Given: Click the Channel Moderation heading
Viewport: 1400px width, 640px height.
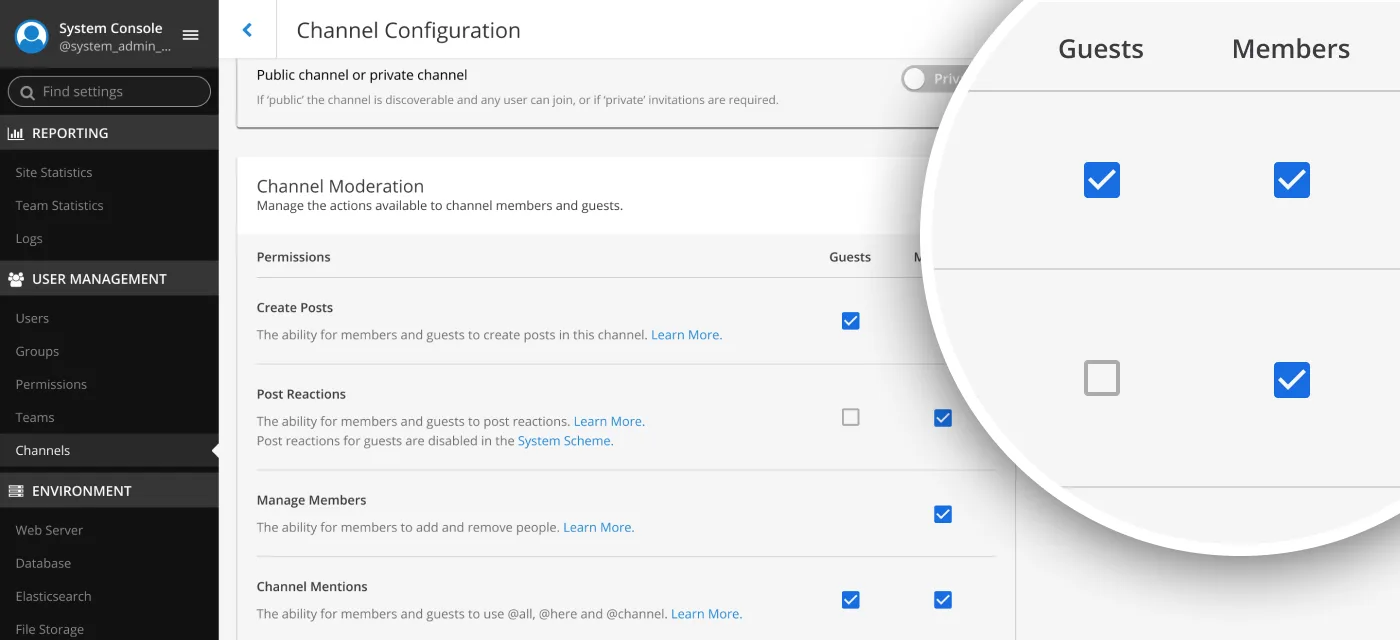Looking at the screenshot, I should (340, 186).
